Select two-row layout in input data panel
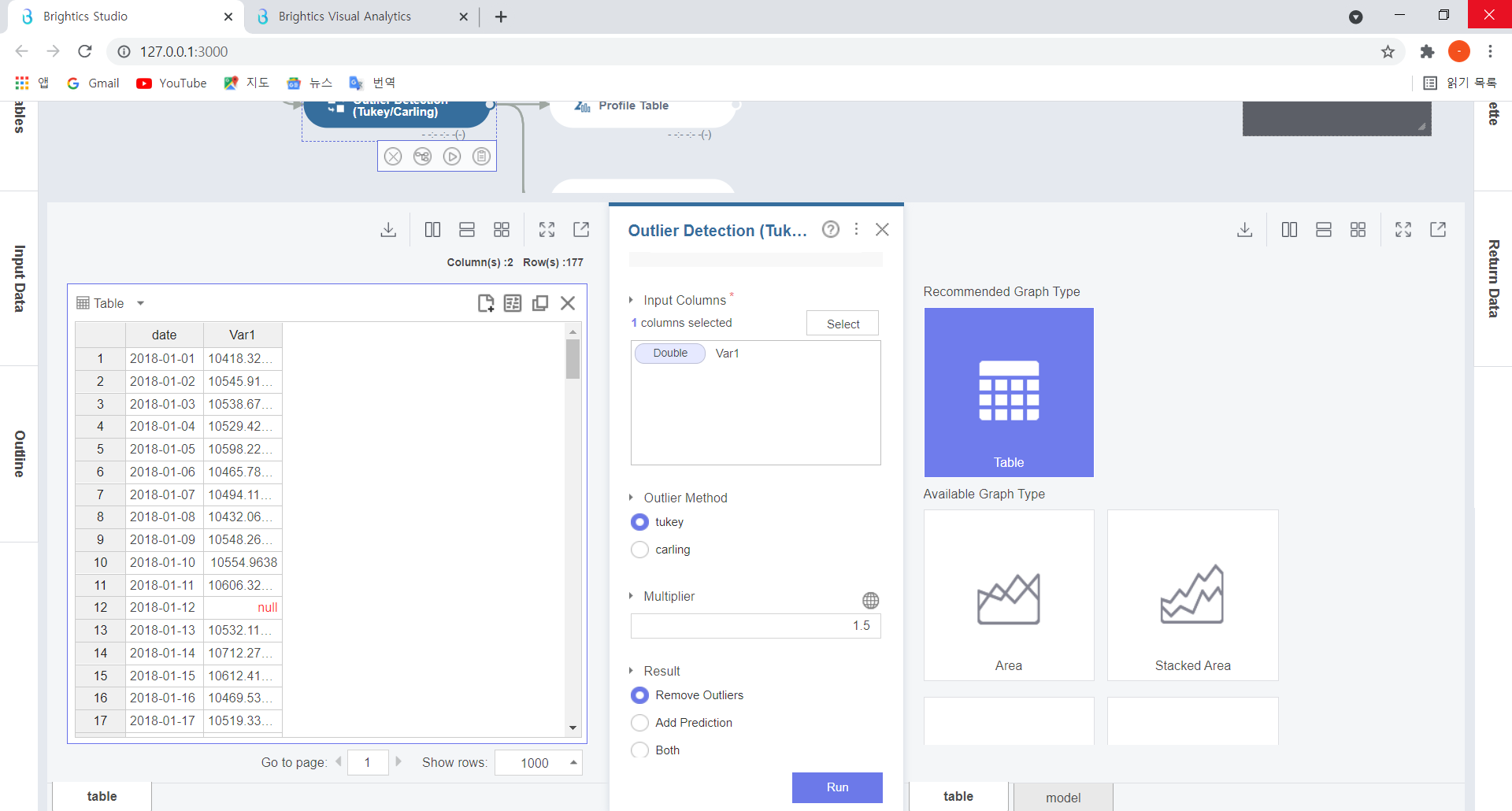The width and height of the screenshot is (1512, 811). click(x=467, y=230)
